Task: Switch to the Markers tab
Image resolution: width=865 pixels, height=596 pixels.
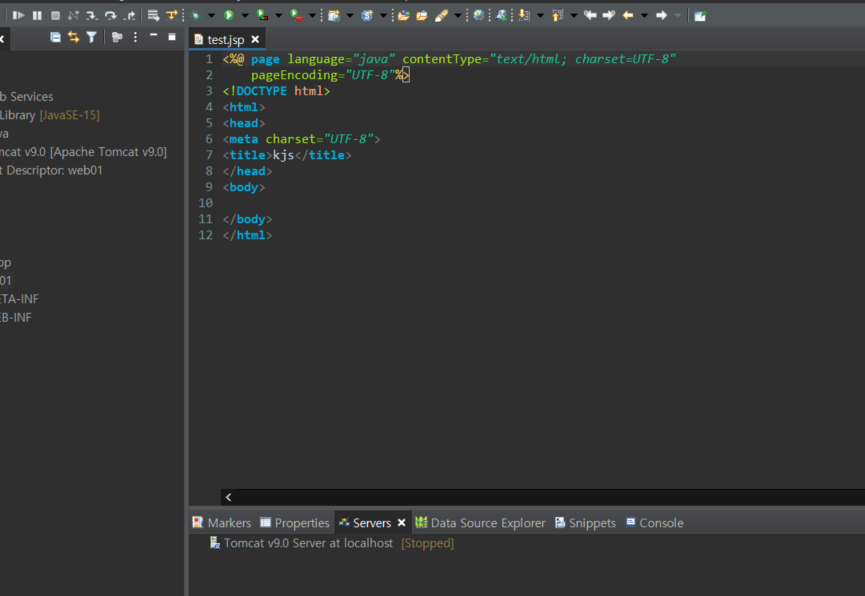Action: (222, 523)
